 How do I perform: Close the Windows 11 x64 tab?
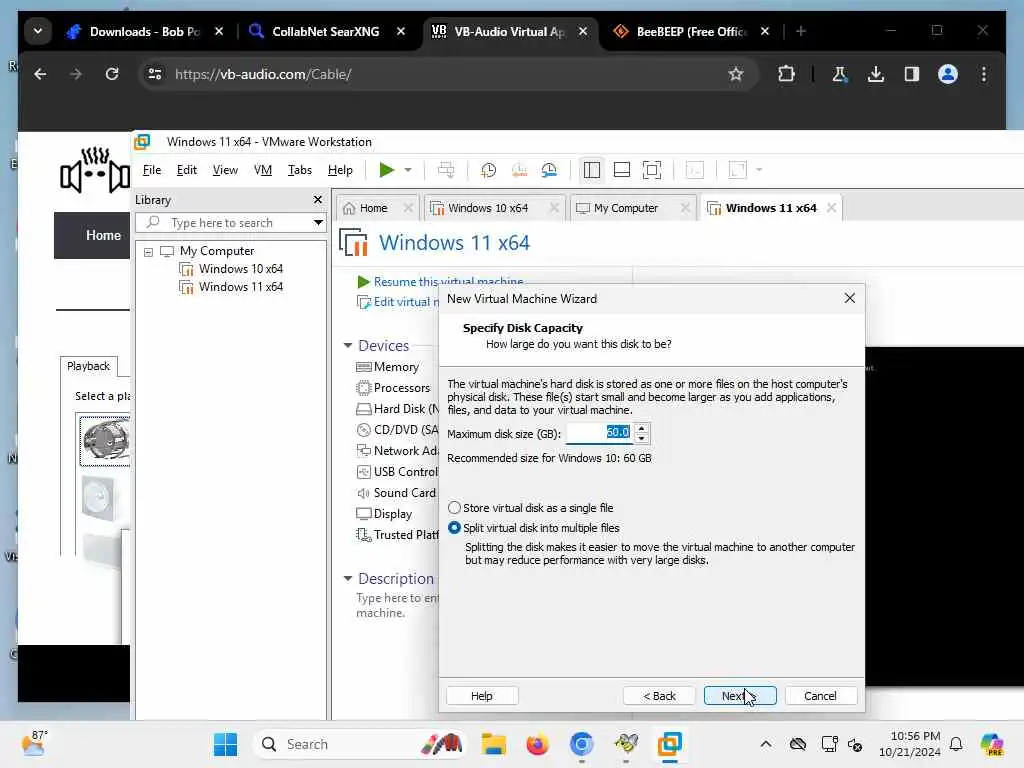pos(831,208)
